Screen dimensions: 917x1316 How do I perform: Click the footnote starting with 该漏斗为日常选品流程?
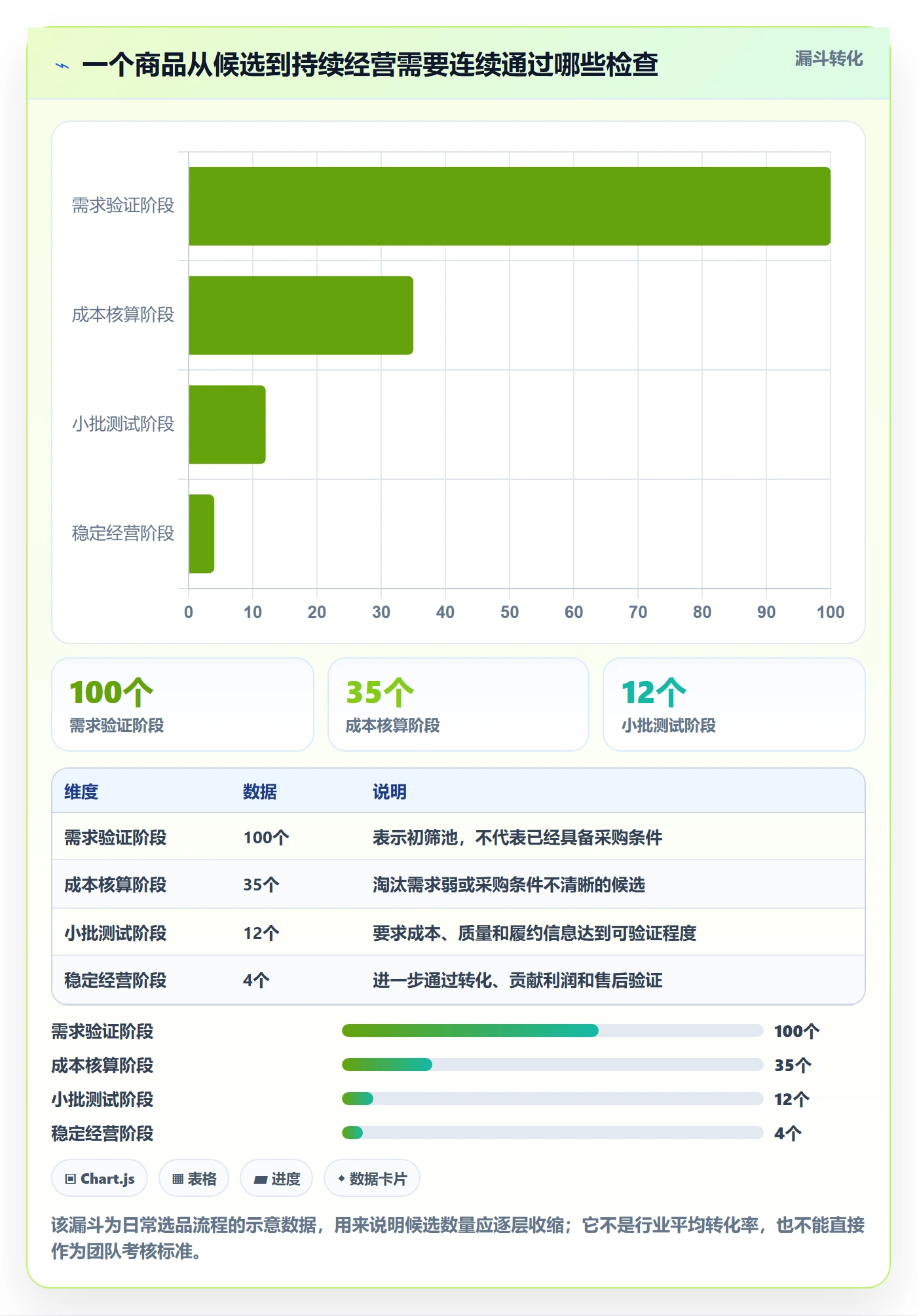[x=458, y=1238]
